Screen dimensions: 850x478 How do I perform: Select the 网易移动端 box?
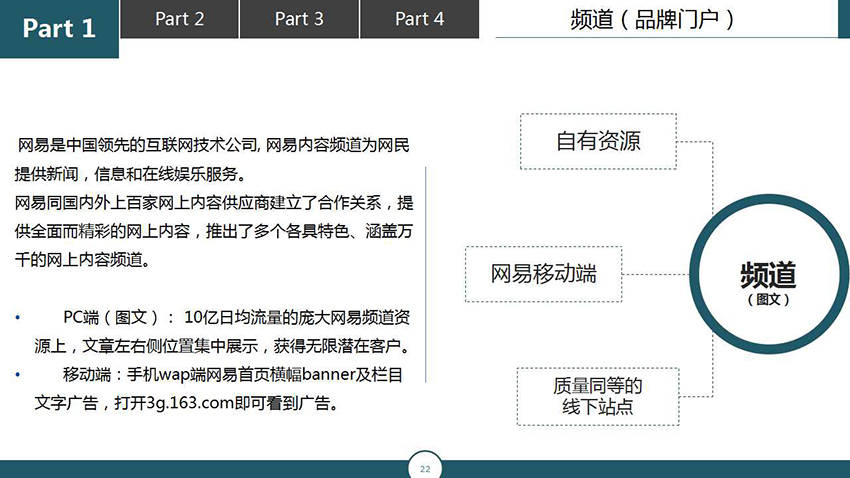(543, 274)
